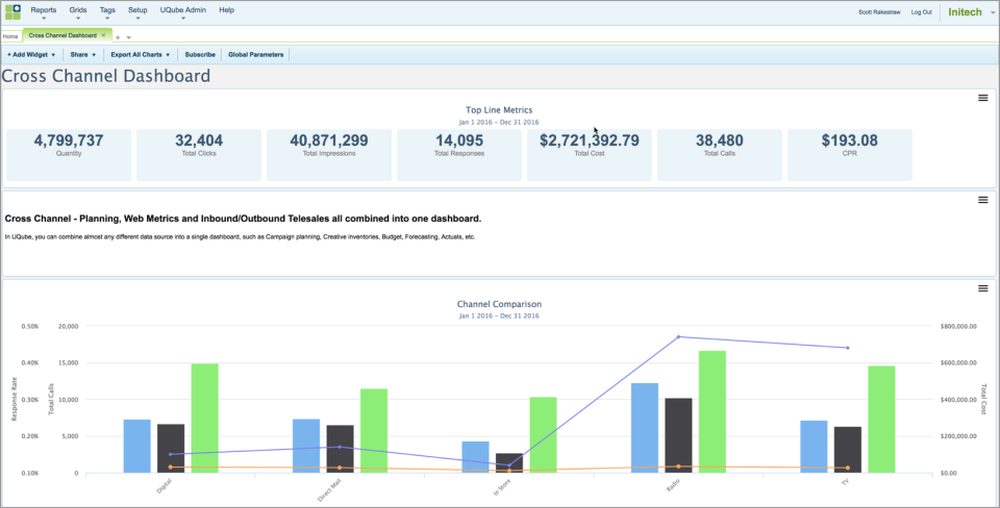Click the green bar for Digital
This screenshot has height=508, width=1000.
click(x=205, y=418)
